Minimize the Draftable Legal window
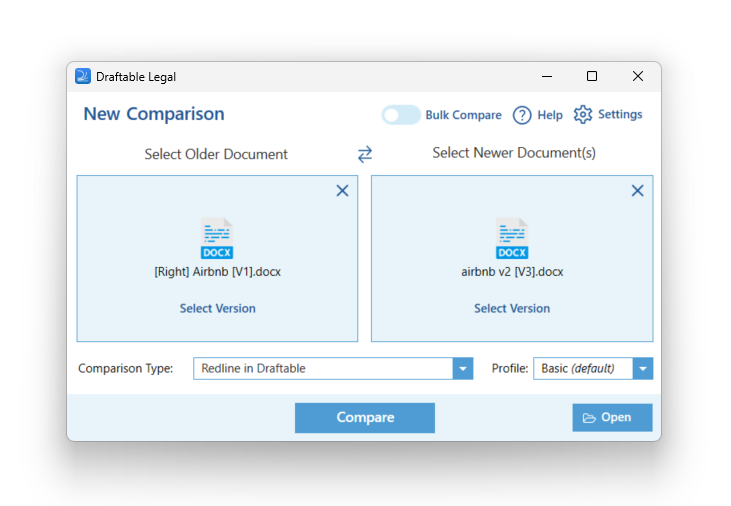This screenshot has height=506, width=731. 547,76
